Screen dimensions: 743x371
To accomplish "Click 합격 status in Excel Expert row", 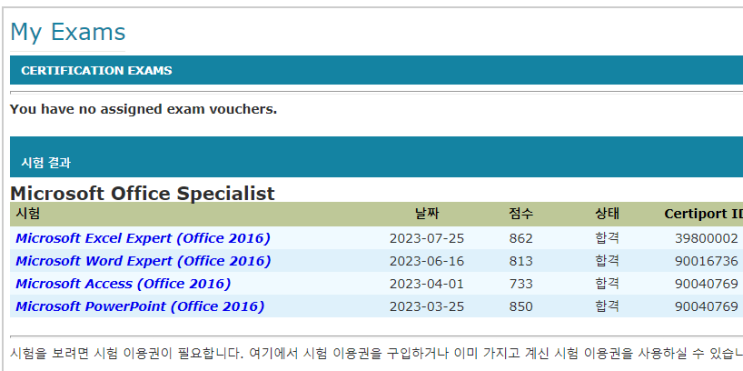I will pyautogui.click(x=607, y=238).
